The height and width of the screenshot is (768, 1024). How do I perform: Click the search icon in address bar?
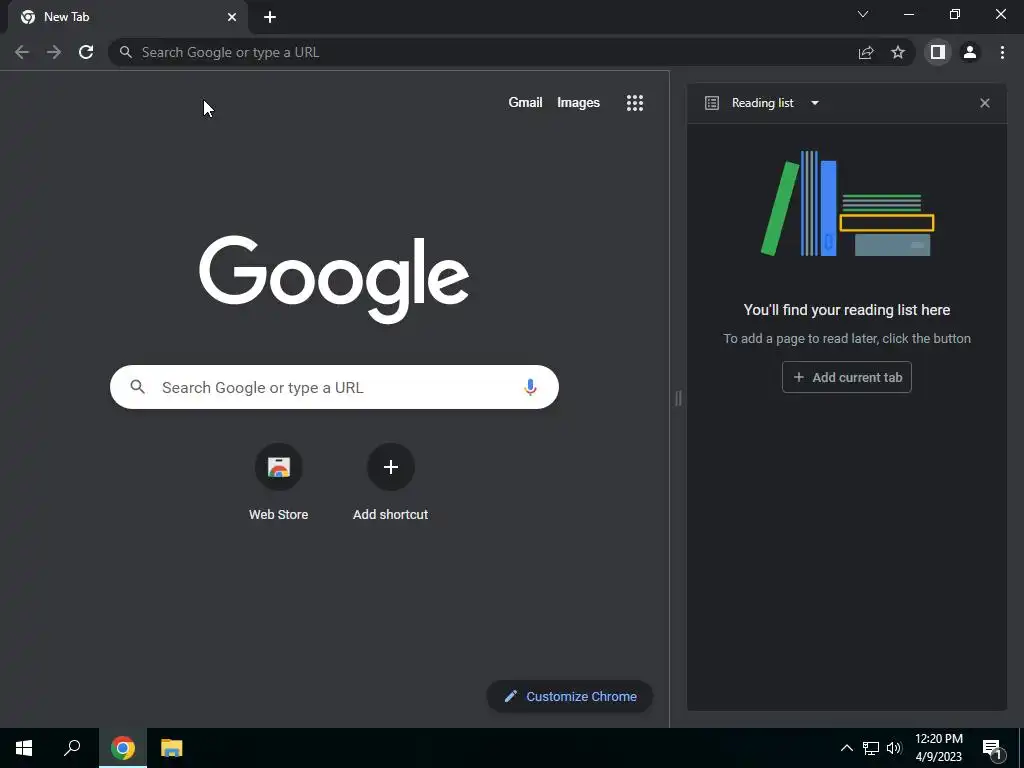pos(126,52)
